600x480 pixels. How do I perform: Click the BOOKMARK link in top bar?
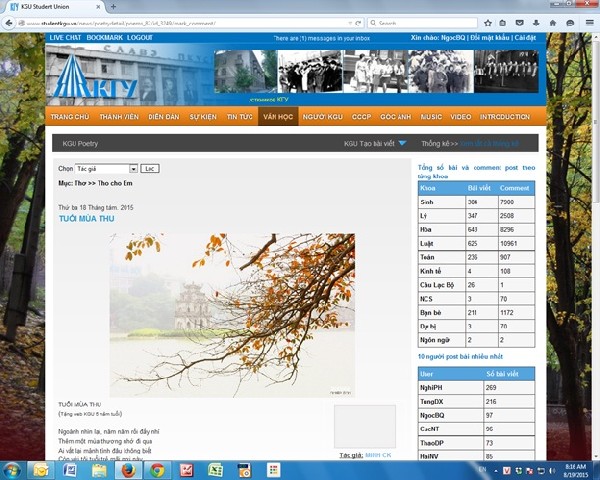pos(104,38)
